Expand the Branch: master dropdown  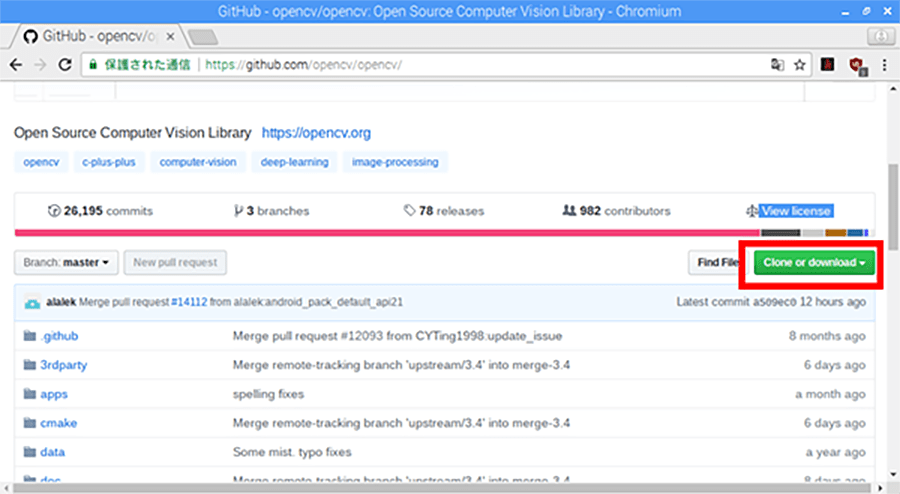click(x=66, y=263)
